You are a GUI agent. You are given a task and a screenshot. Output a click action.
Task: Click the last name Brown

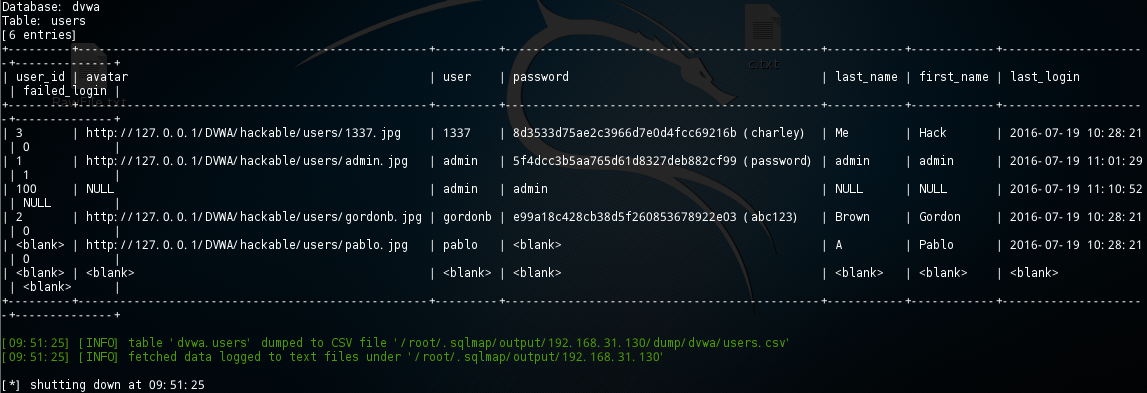click(853, 217)
